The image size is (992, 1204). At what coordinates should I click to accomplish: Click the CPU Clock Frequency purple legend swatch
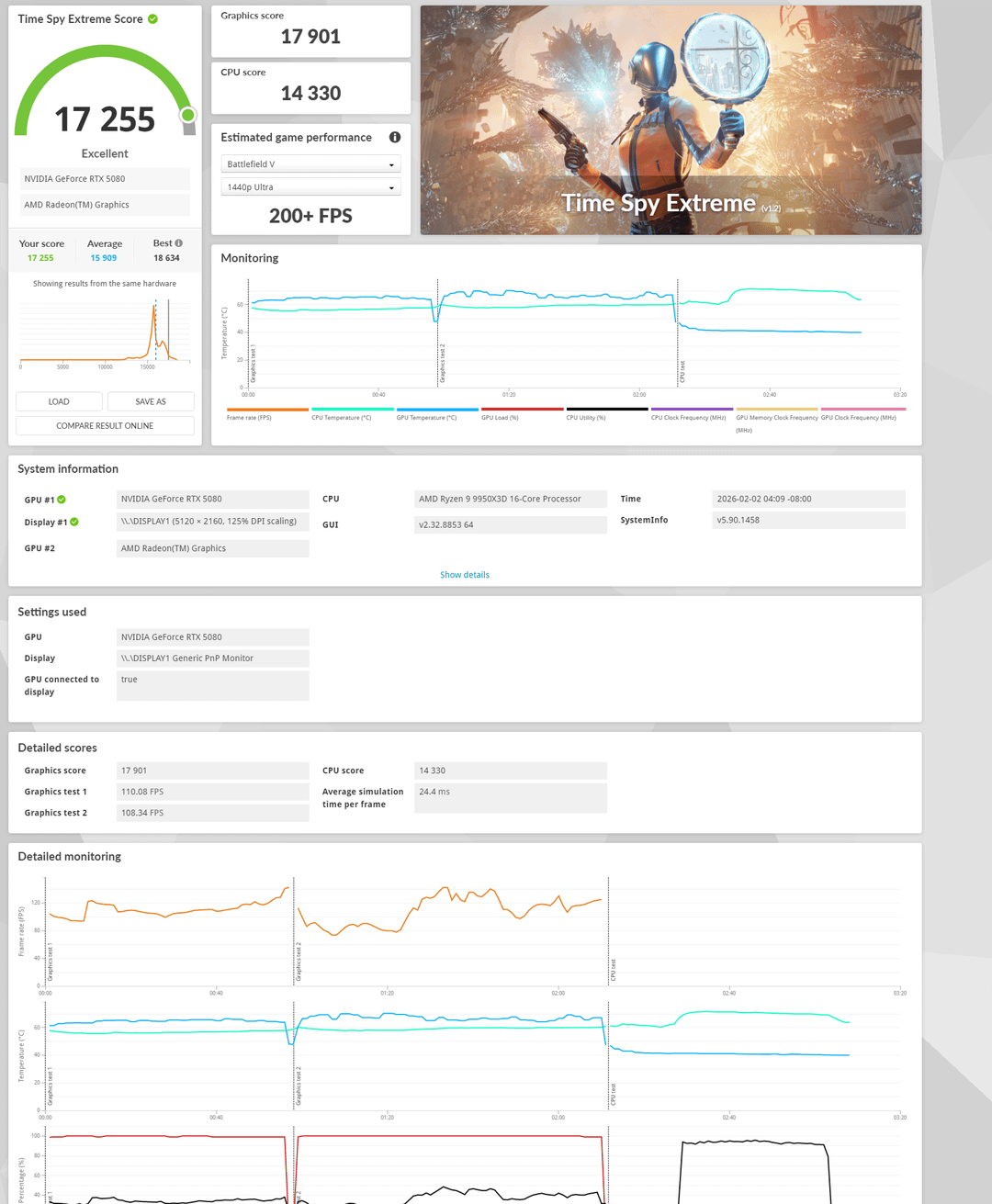pos(692,410)
